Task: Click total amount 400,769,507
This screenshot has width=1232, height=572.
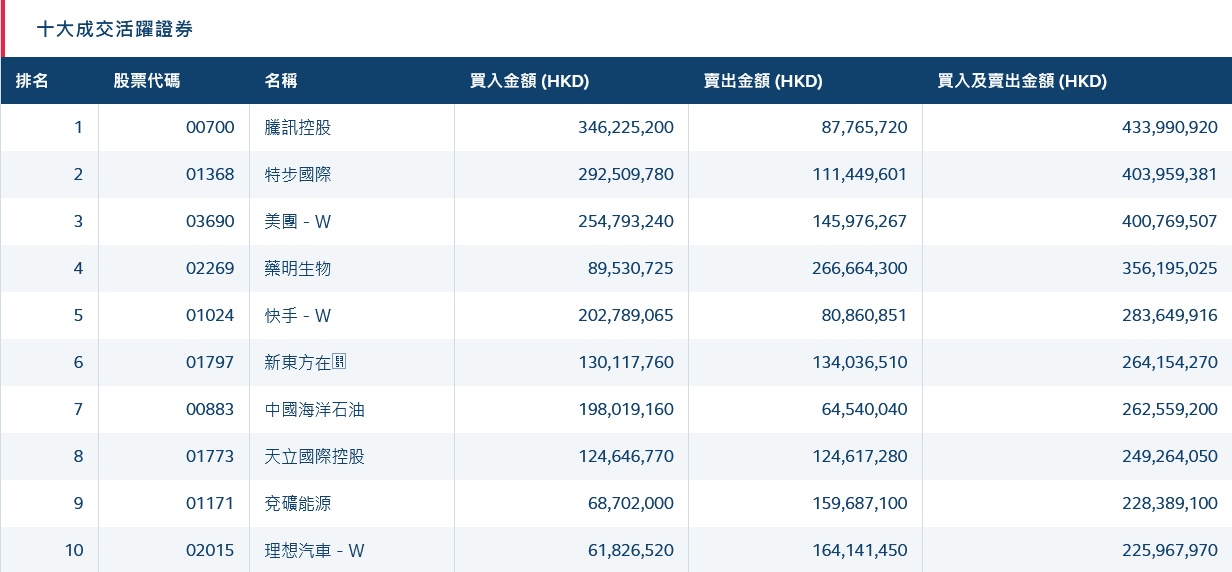Action: 1170,221
